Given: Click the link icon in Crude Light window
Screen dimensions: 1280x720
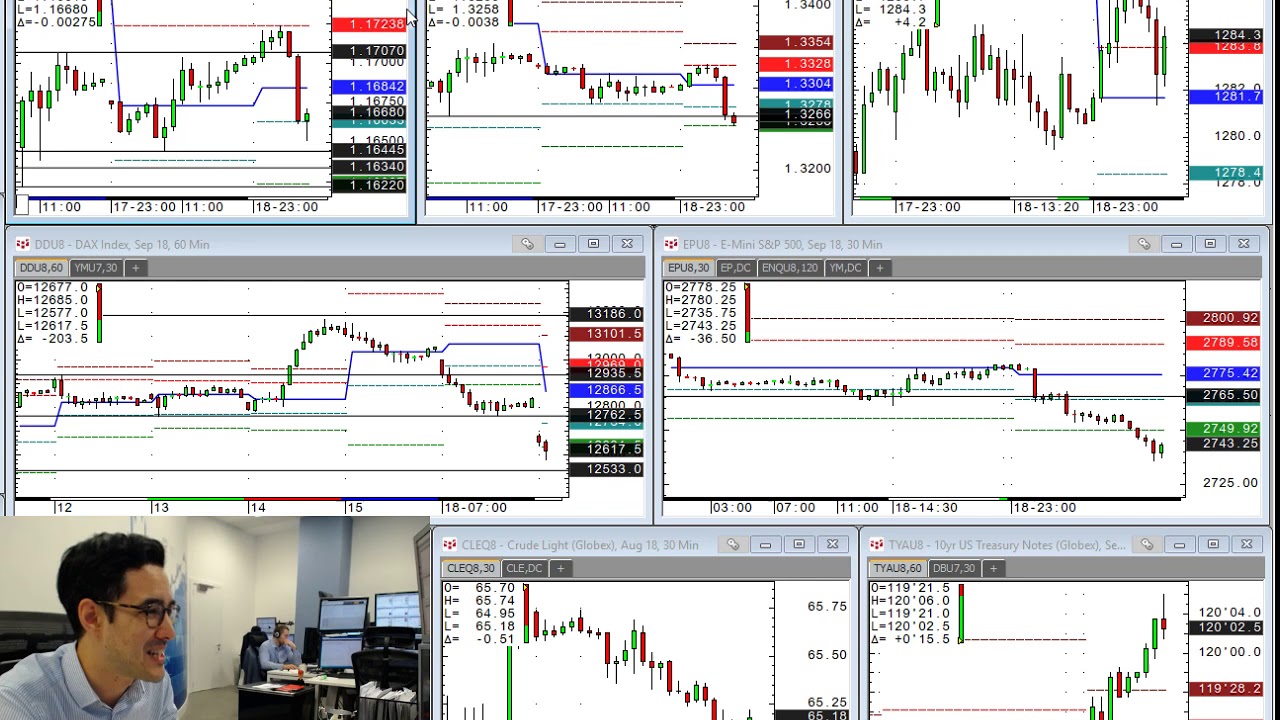Looking at the screenshot, I should [733, 544].
